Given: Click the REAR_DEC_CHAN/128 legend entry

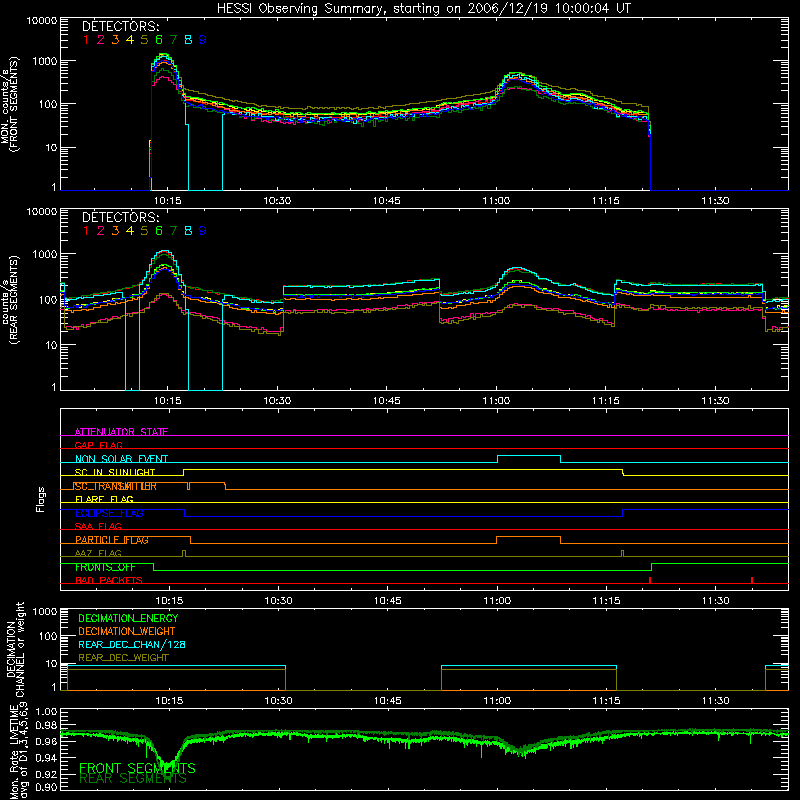Looking at the screenshot, I should pyautogui.click(x=132, y=645).
